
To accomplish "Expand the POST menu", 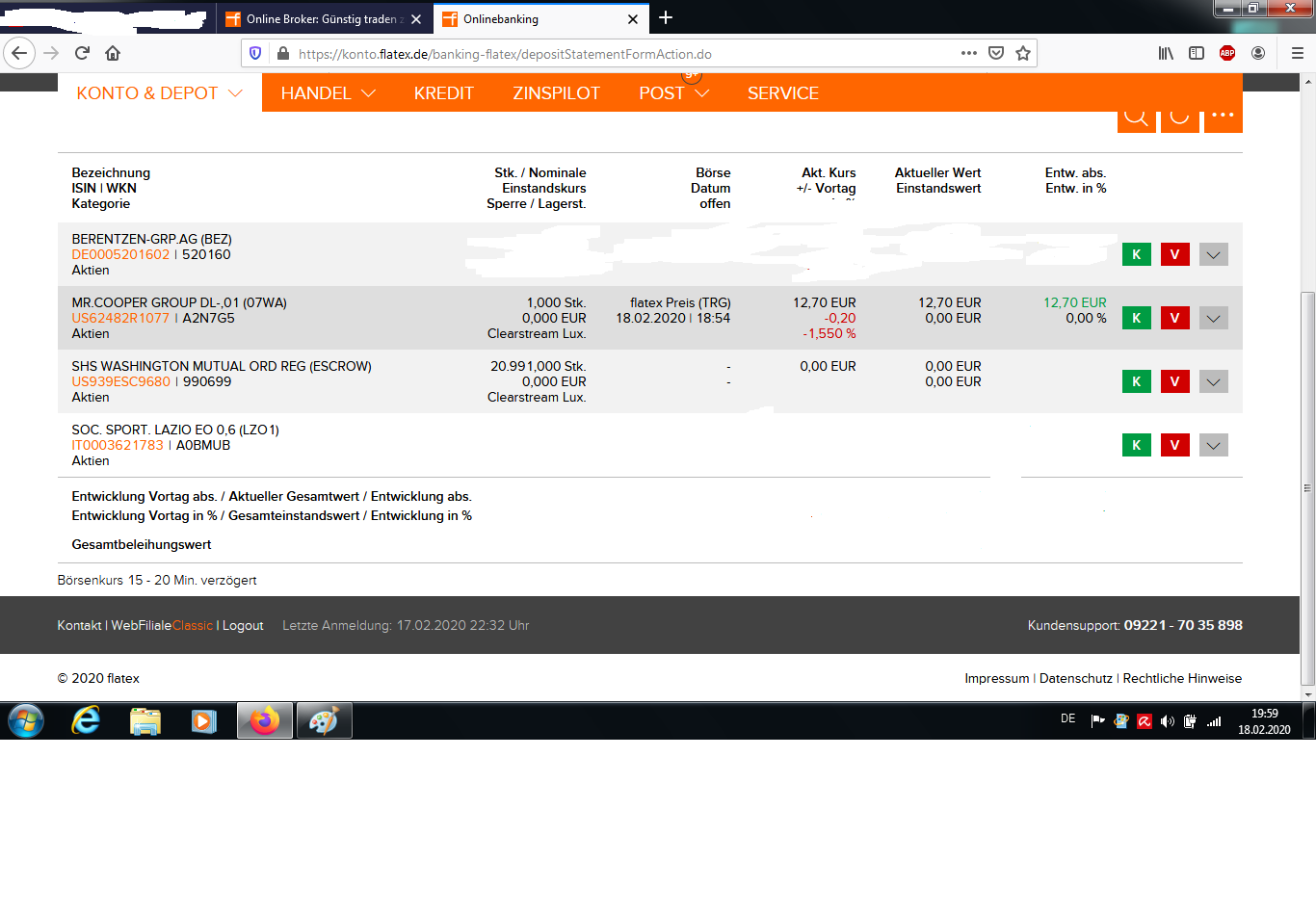I will point(674,93).
